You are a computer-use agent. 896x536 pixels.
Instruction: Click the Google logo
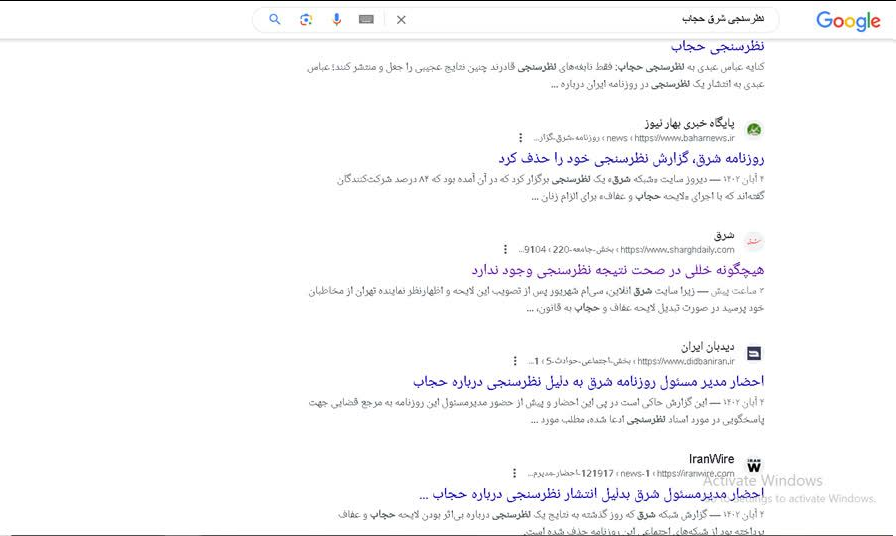847,21
